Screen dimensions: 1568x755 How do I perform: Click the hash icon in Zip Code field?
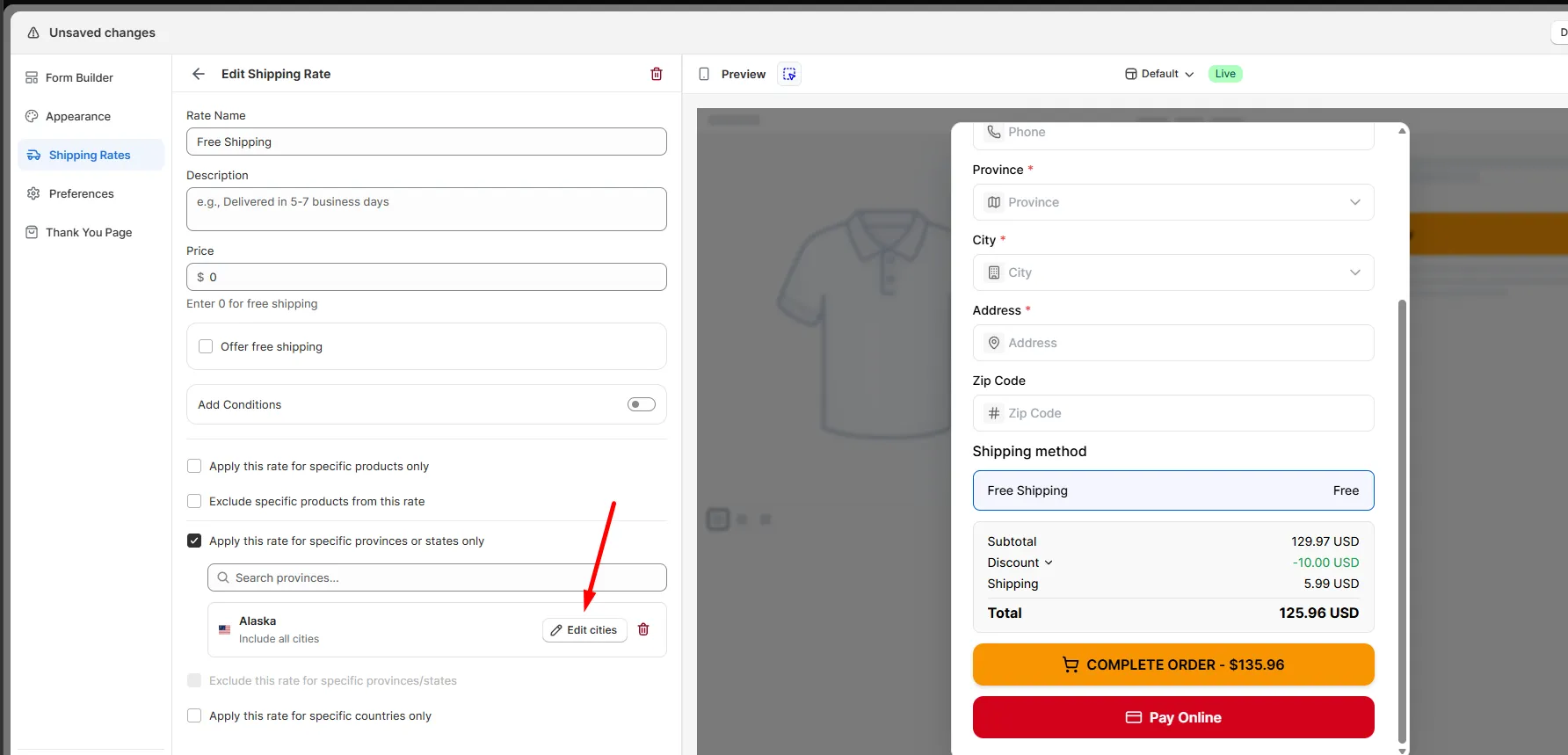[994, 413]
